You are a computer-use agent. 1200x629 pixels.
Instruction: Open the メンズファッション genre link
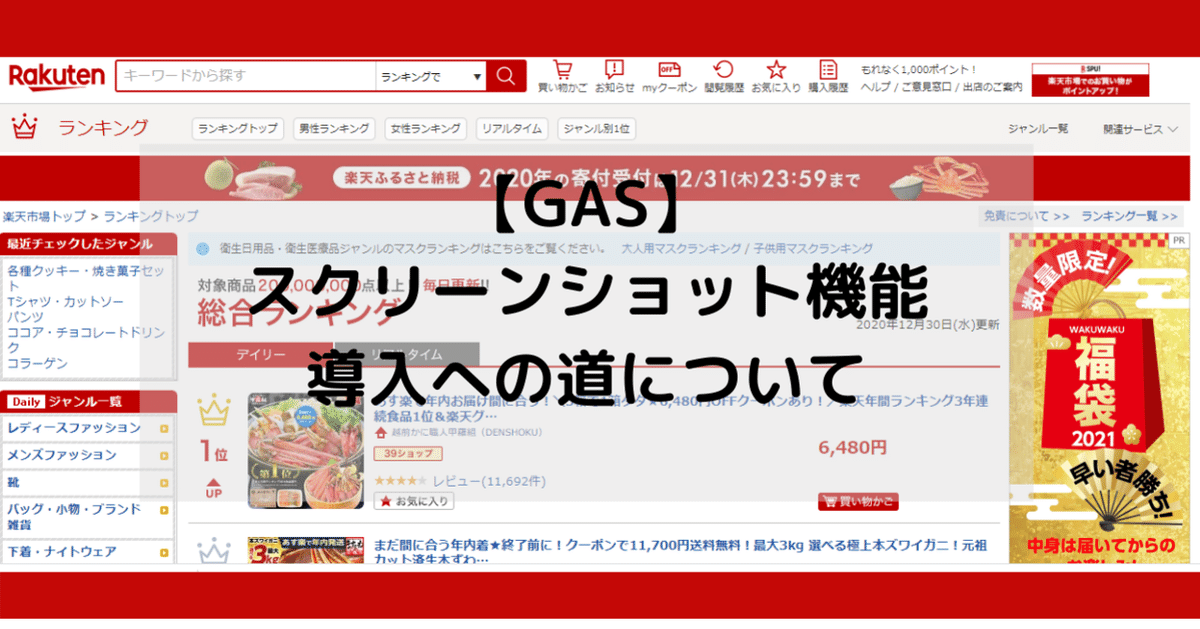pos(62,456)
